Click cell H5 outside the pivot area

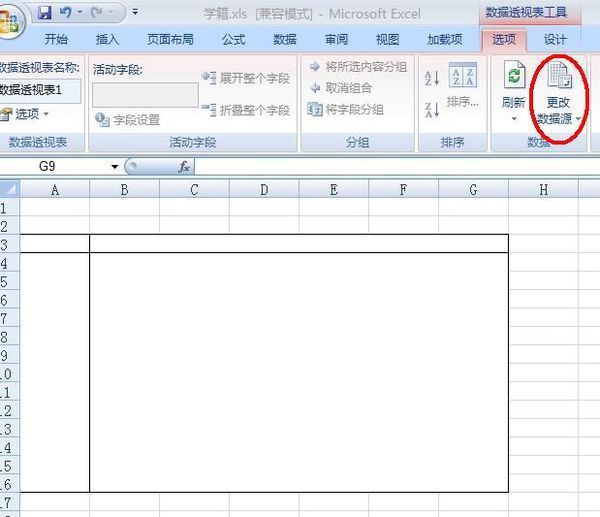tap(543, 281)
